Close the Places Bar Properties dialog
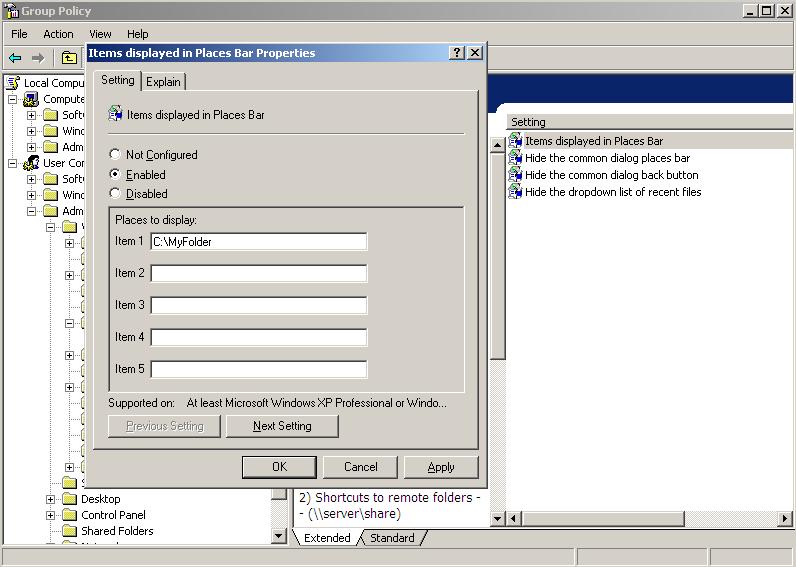Screen dimensions: 796x567 pyautogui.click(x=475, y=52)
